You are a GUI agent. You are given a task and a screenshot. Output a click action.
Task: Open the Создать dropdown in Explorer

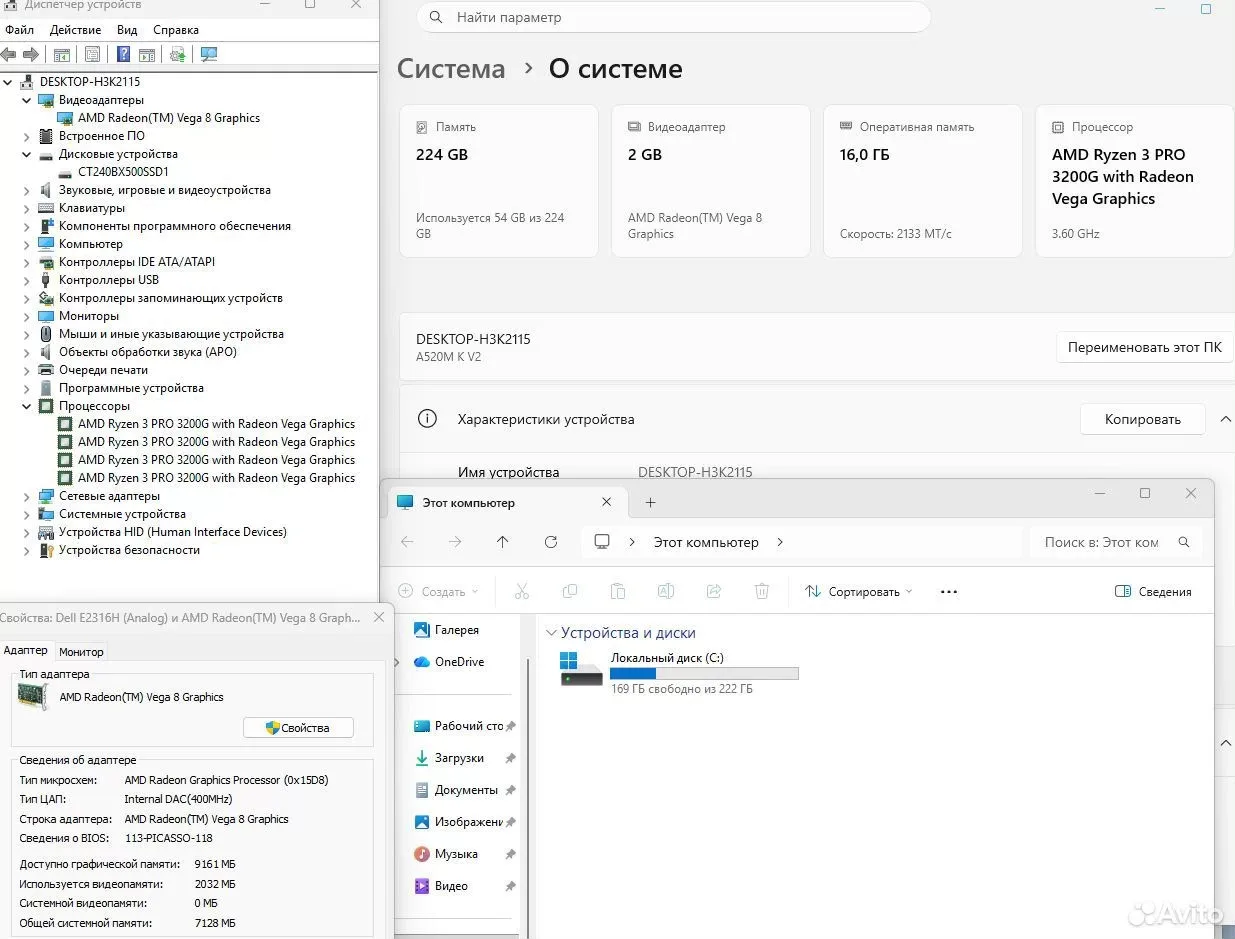coord(438,592)
